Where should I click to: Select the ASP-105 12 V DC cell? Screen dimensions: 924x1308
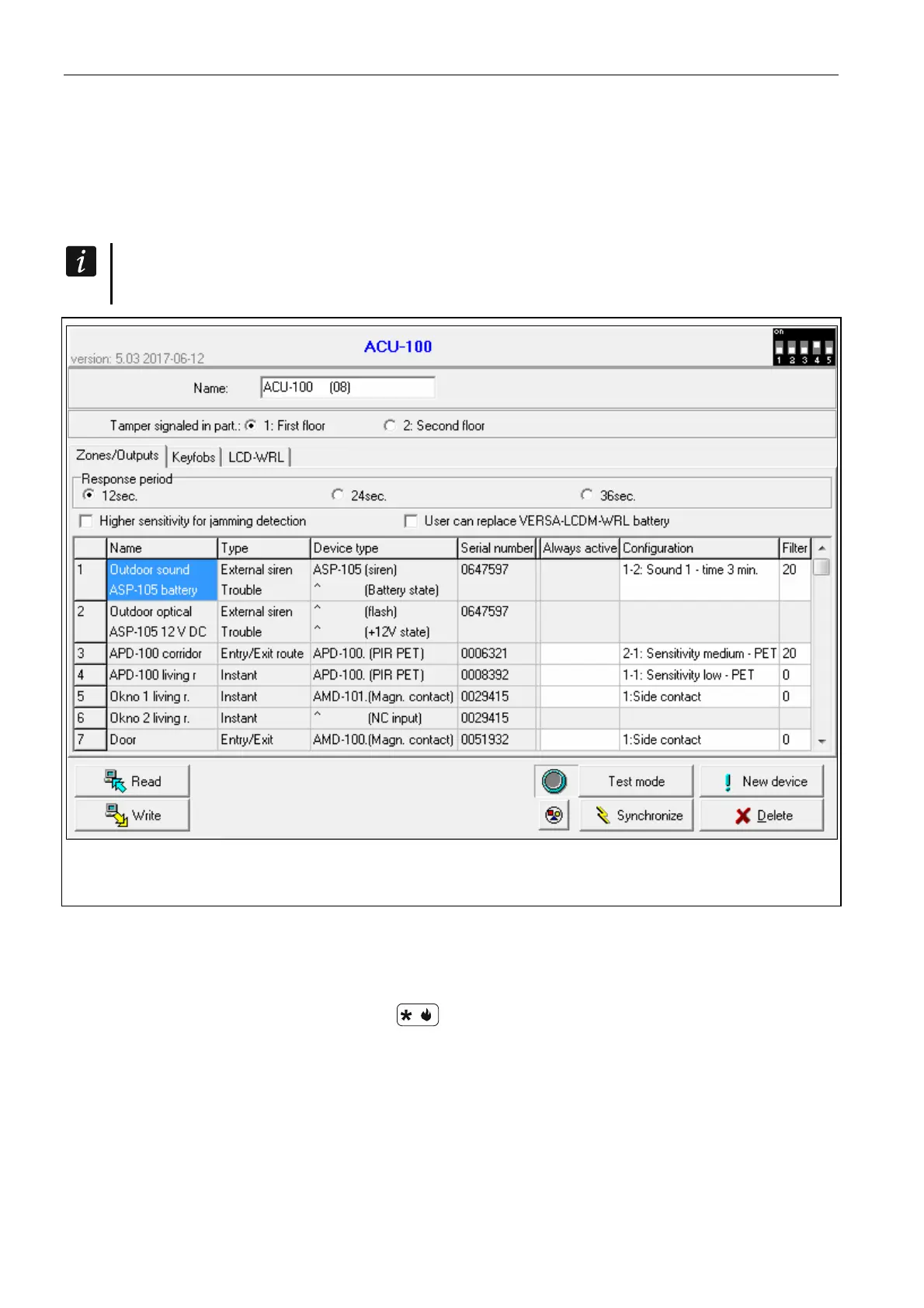[162, 631]
